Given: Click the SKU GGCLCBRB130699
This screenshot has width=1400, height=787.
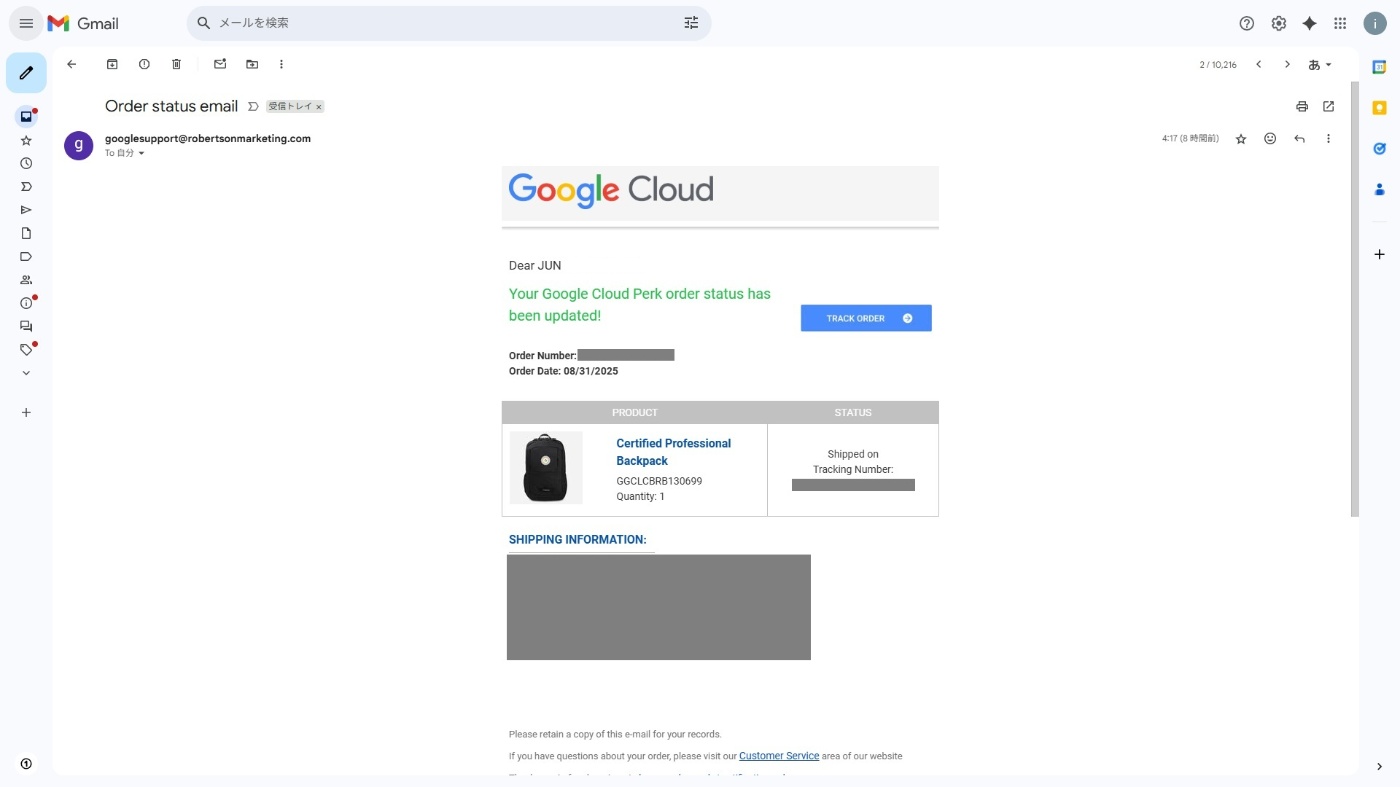Looking at the screenshot, I should coord(659,481).
